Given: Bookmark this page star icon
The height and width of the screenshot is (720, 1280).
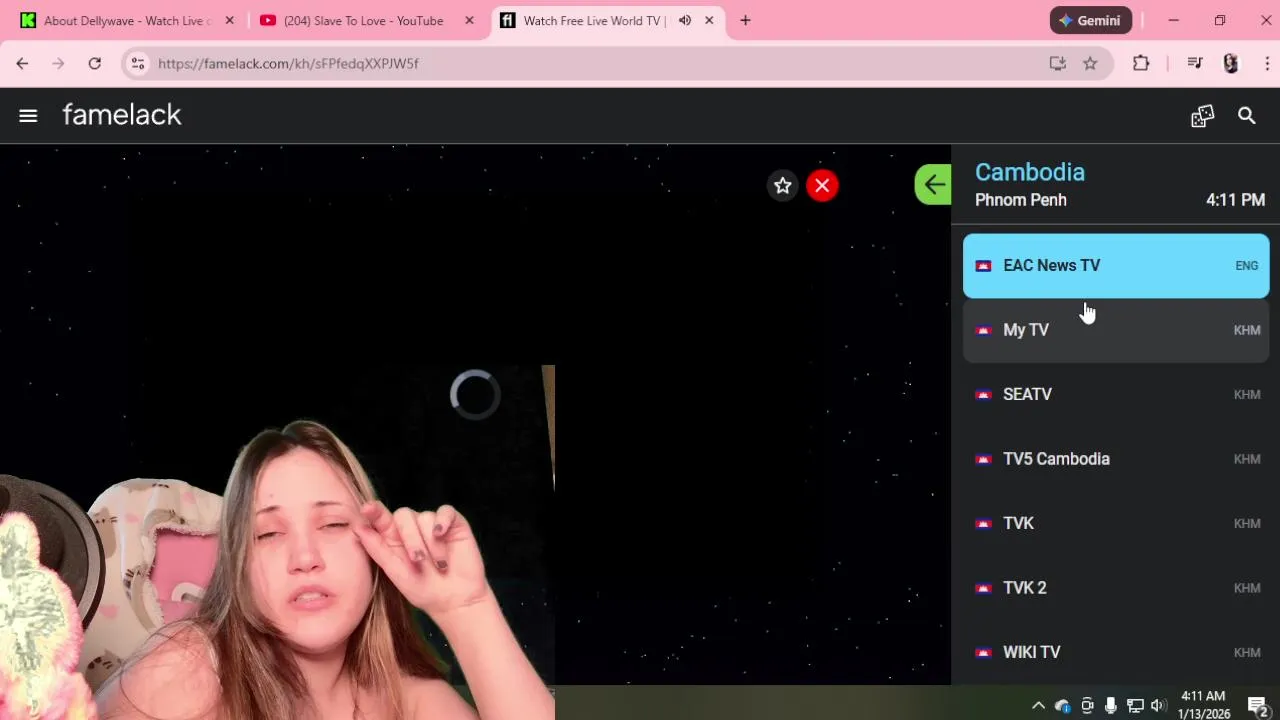Looking at the screenshot, I should coord(1090,63).
